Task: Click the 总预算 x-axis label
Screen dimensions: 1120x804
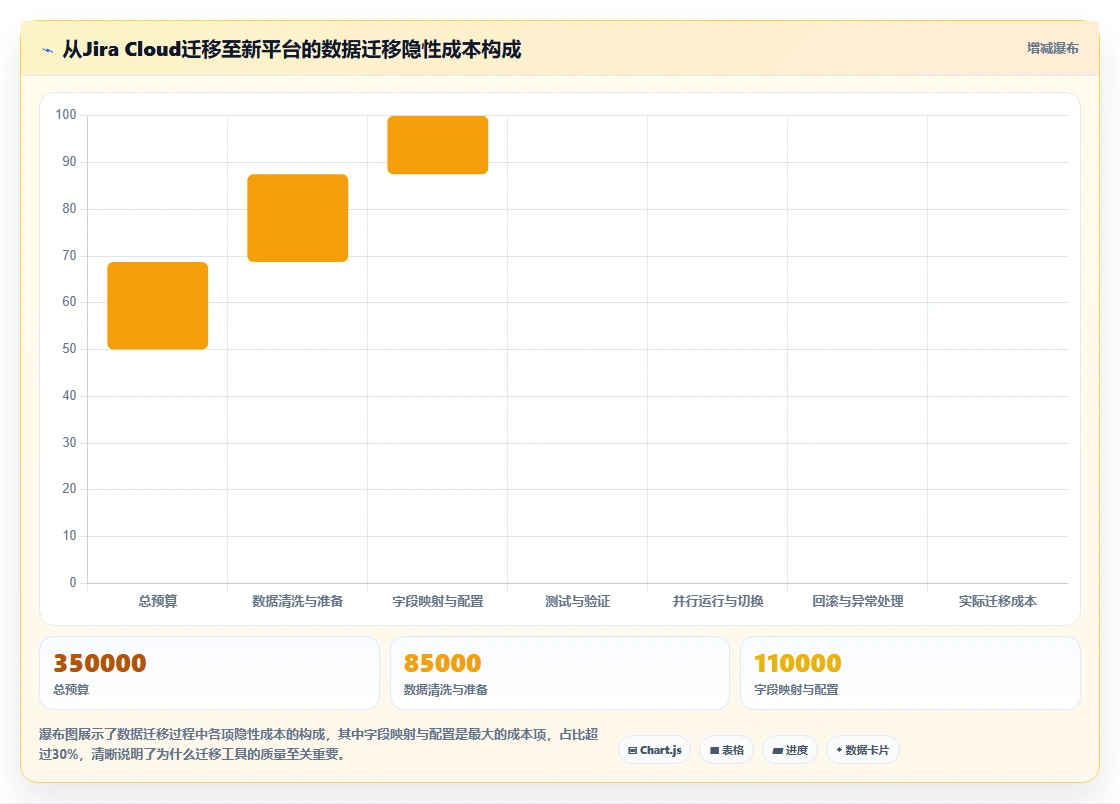Action: [158, 601]
